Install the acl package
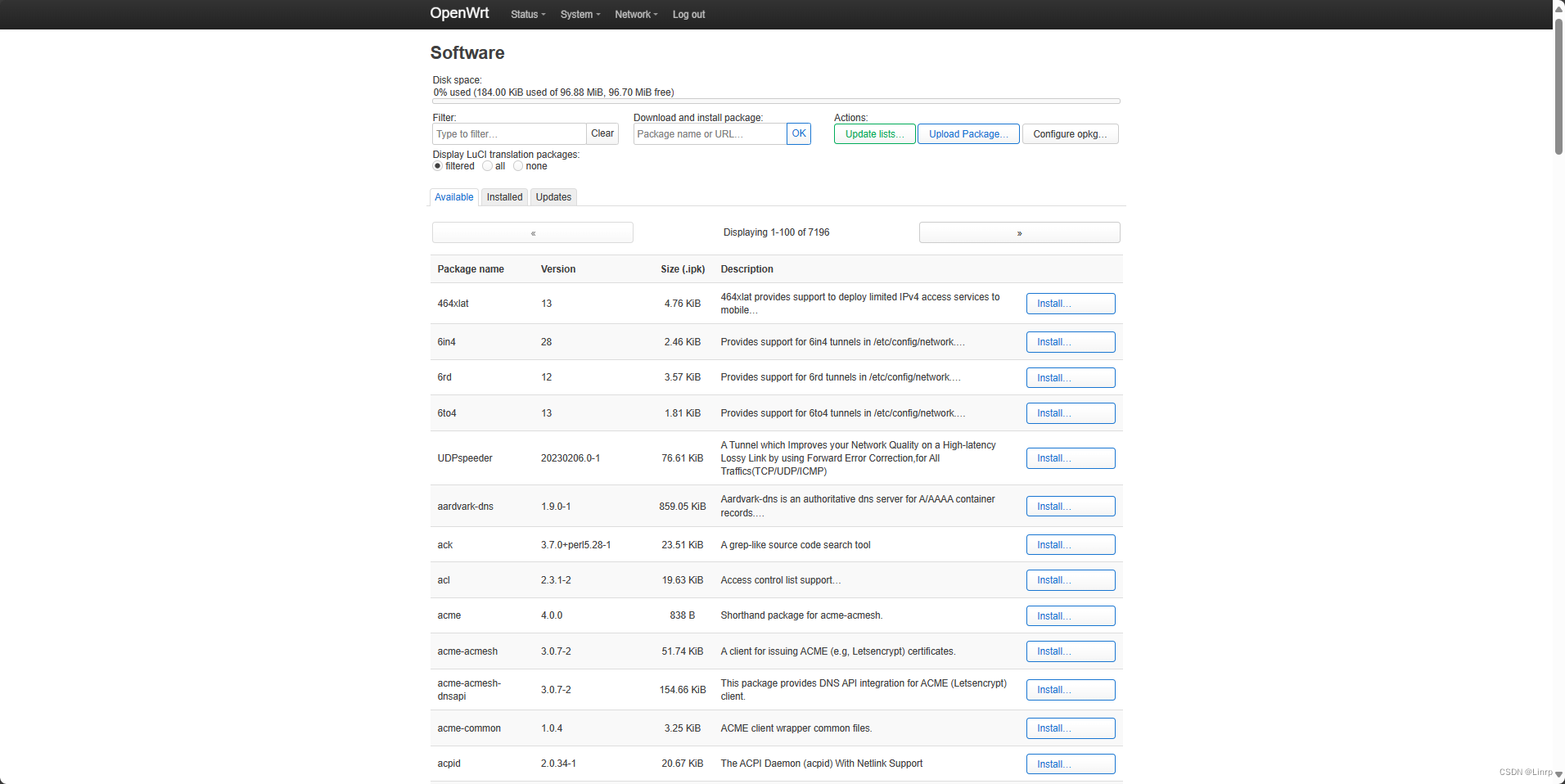 pyautogui.click(x=1071, y=580)
